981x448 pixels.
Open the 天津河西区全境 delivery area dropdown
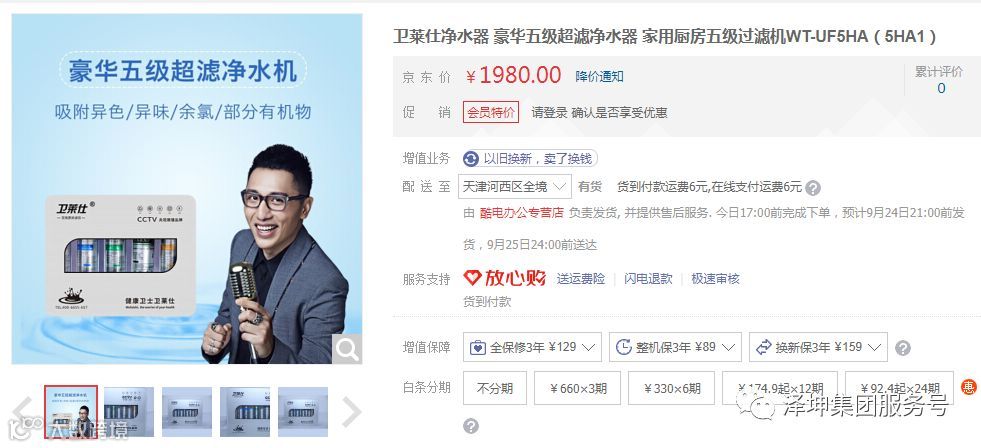point(514,186)
